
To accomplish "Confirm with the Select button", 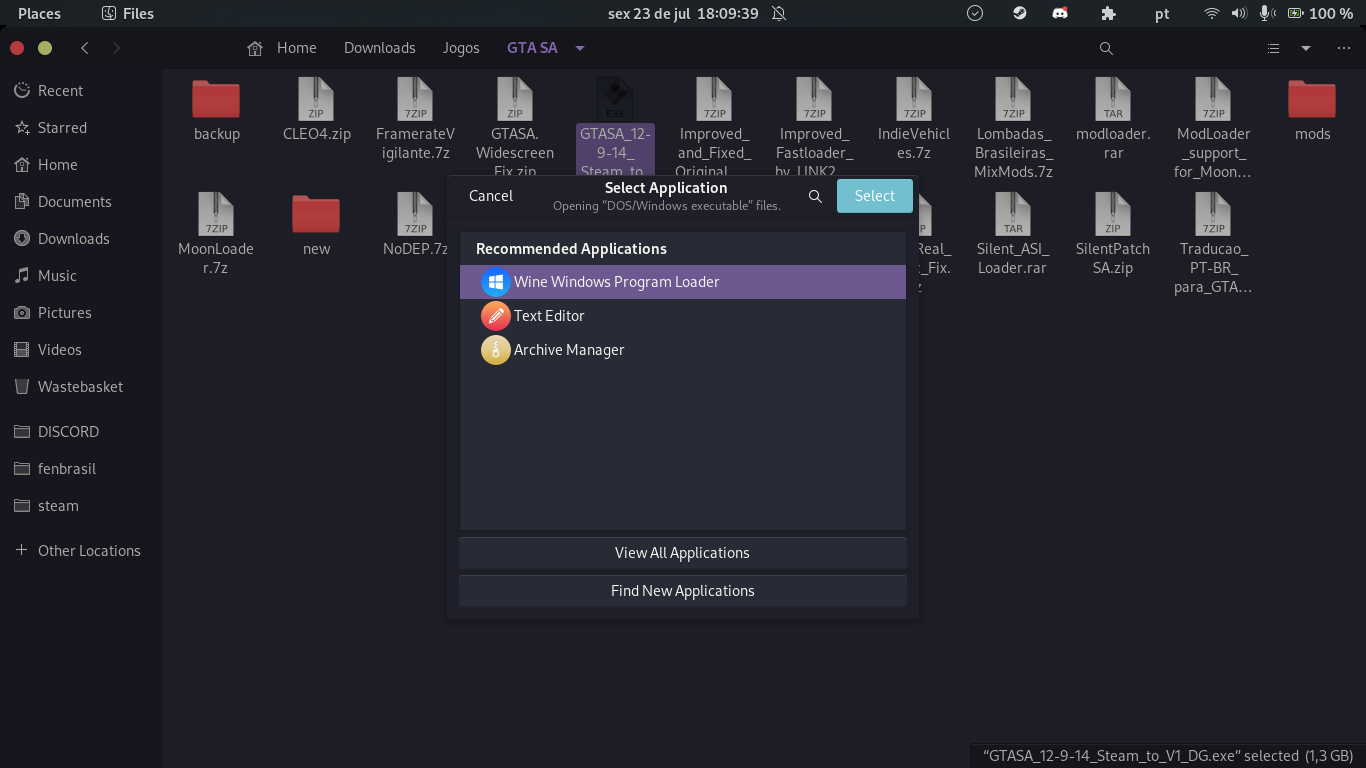I will [x=875, y=196].
